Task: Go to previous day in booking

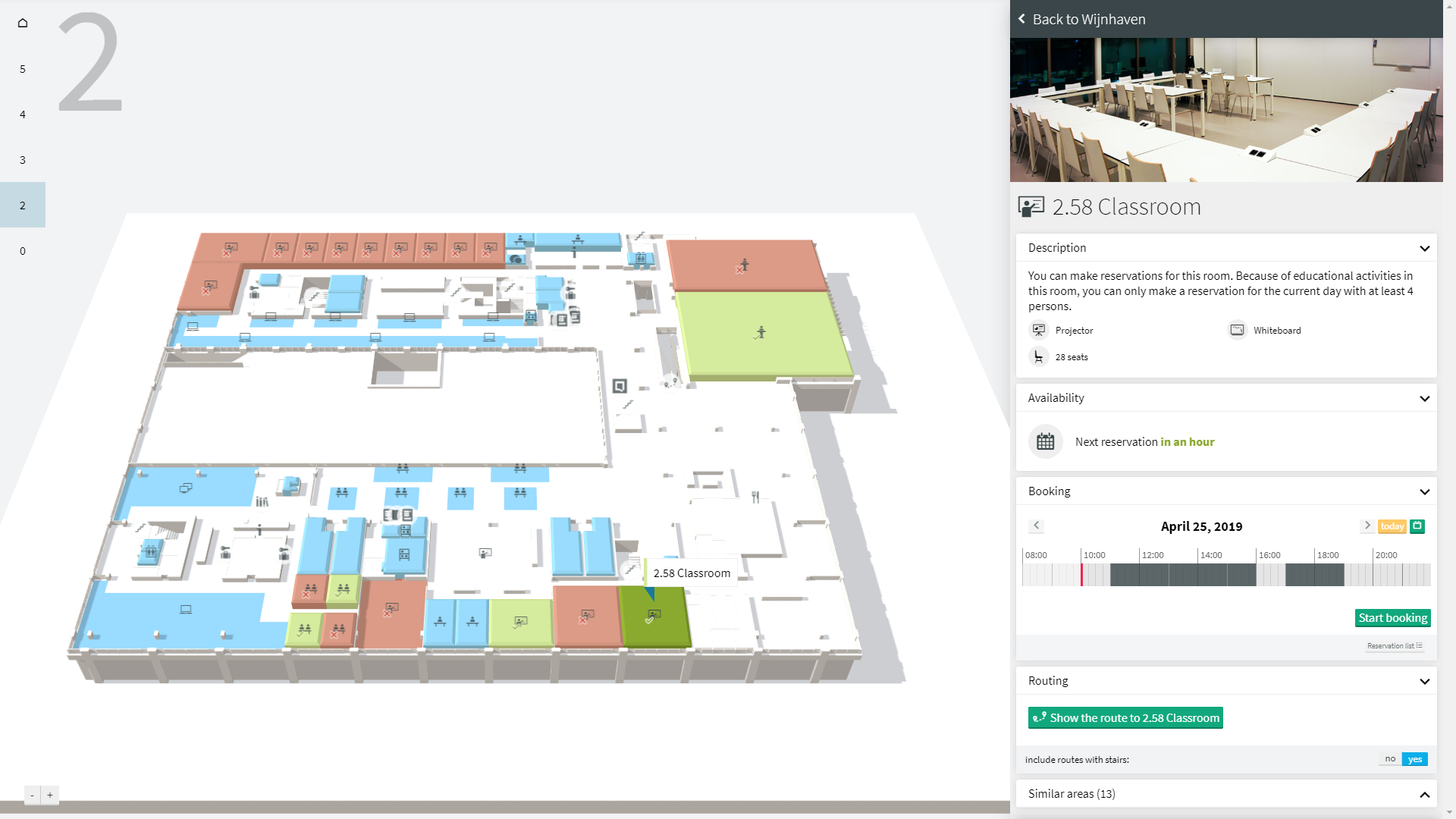Action: [x=1037, y=526]
